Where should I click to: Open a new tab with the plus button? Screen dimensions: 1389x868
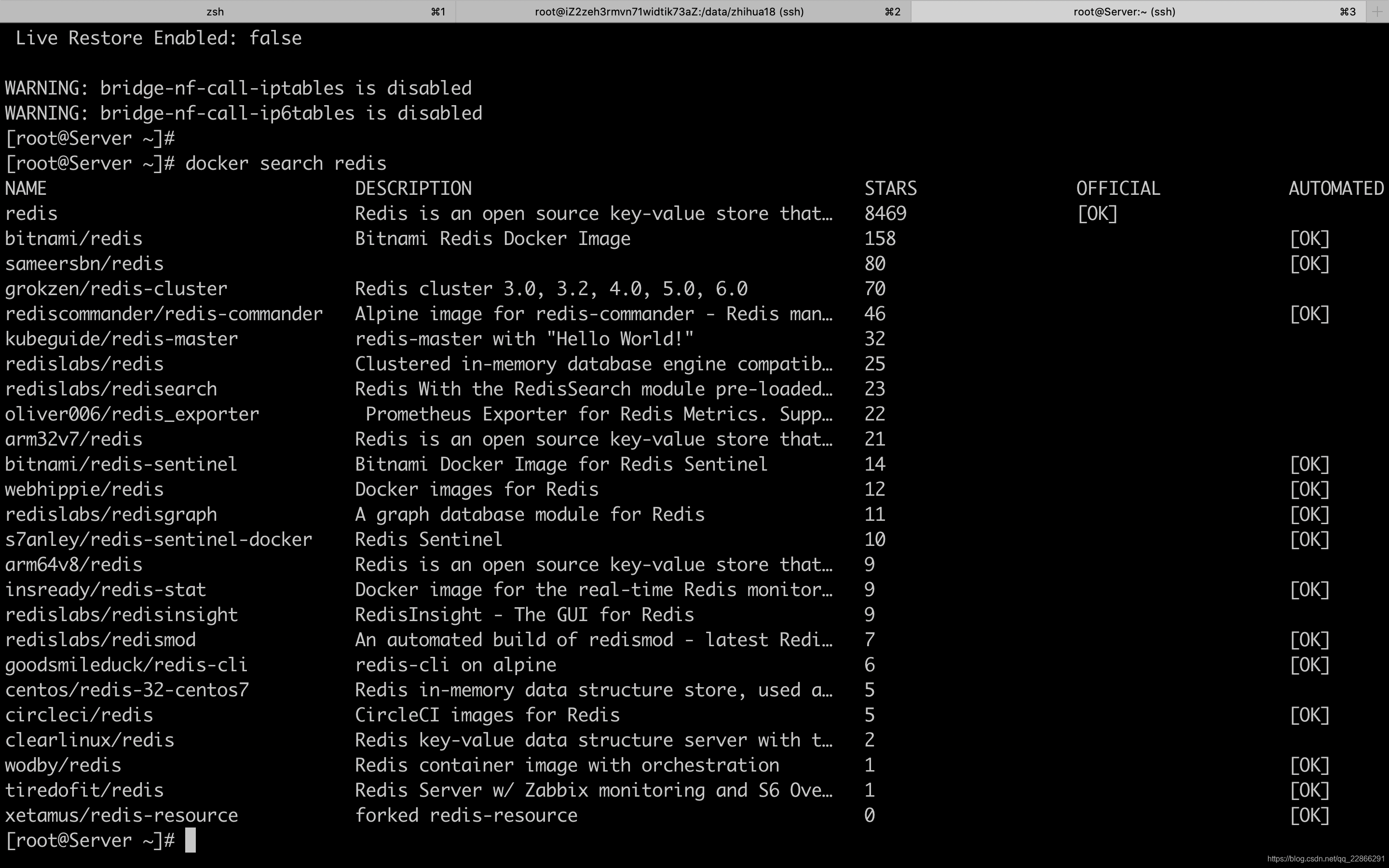[x=1377, y=12]
